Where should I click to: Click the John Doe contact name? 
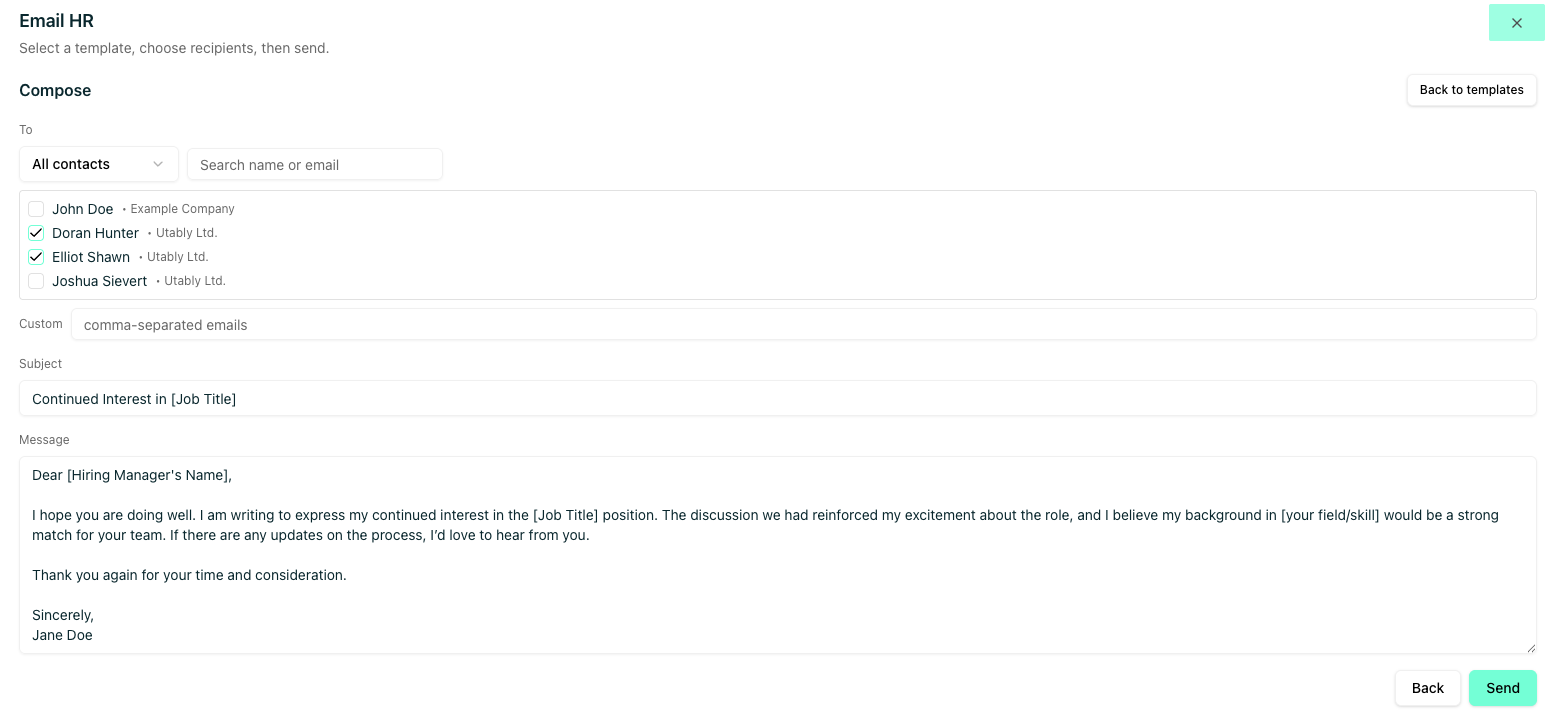[x=83, y=209]
